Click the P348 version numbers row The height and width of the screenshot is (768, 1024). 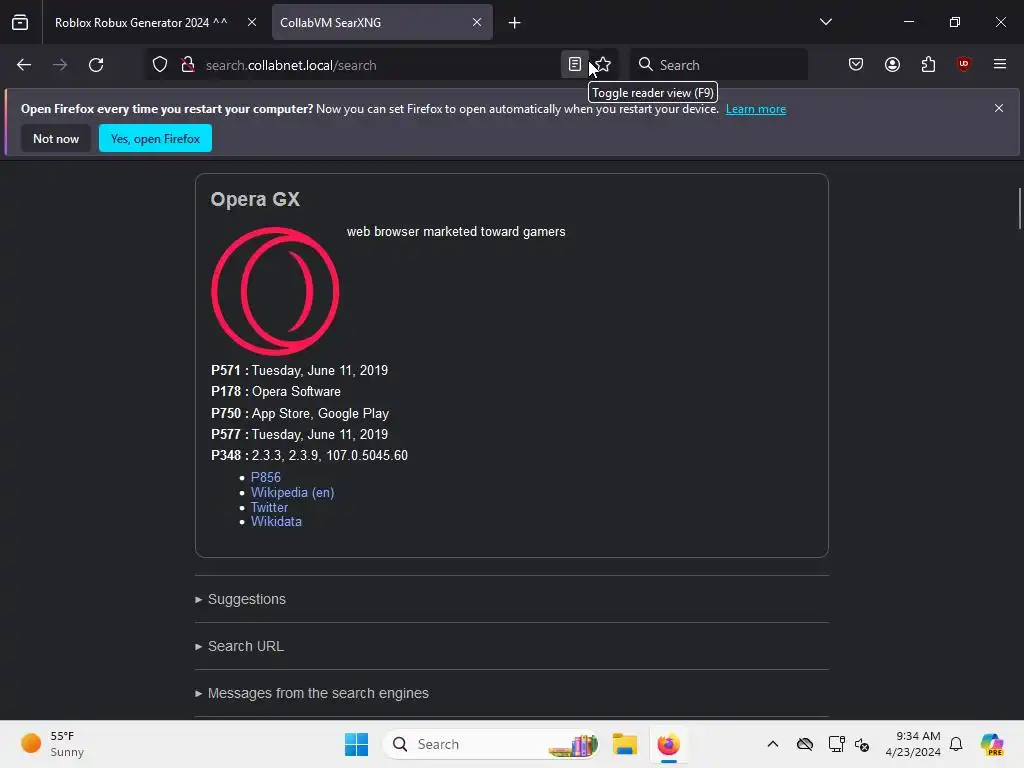point(310,456)
